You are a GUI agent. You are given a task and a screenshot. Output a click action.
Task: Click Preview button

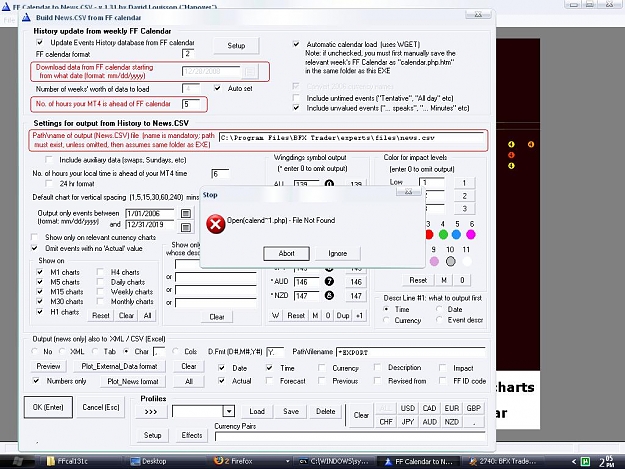48,366
